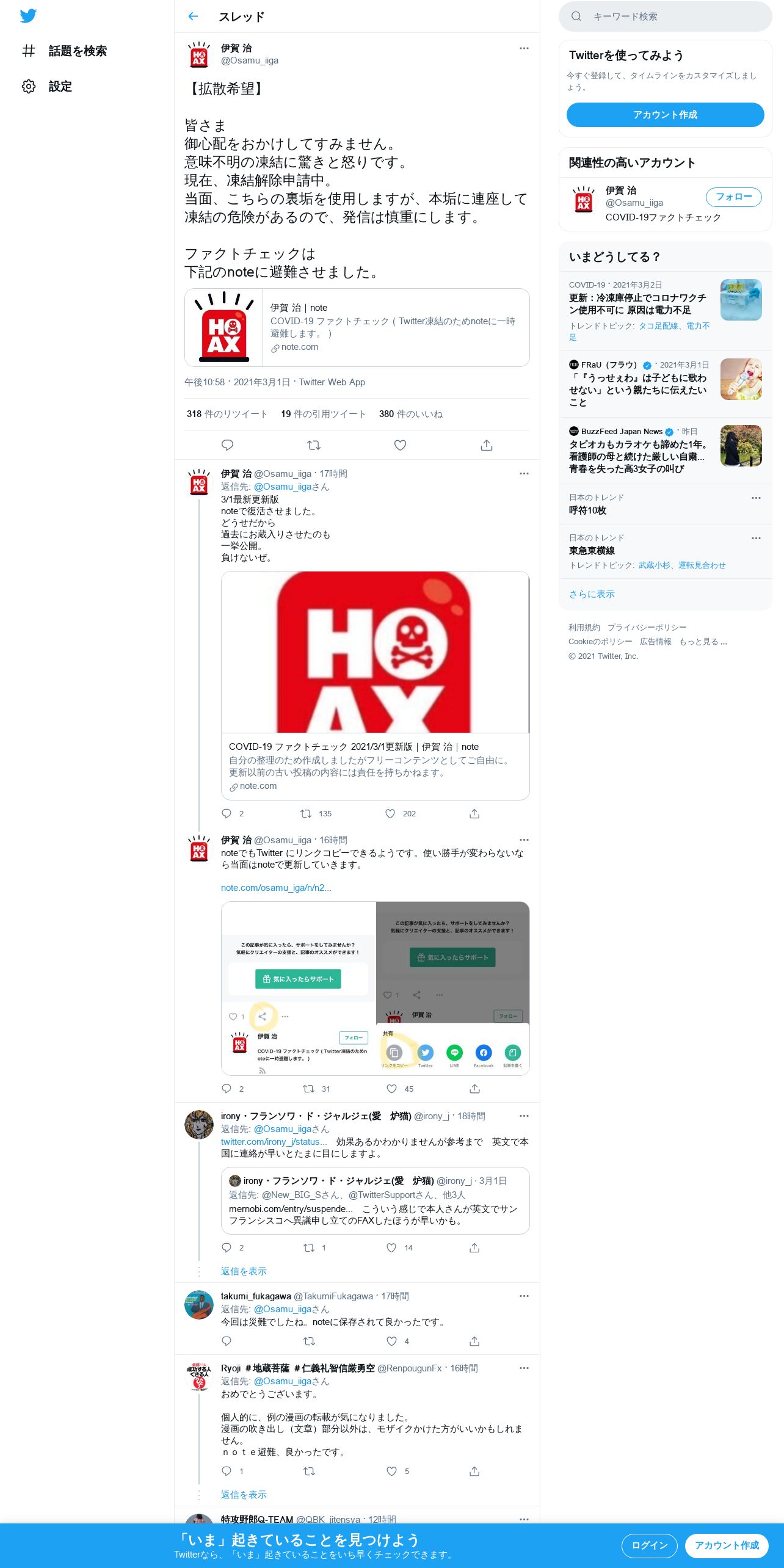Open the 設定 gear menu item
The height and width of the screenshot is (1568, 784).
point(47,86)
